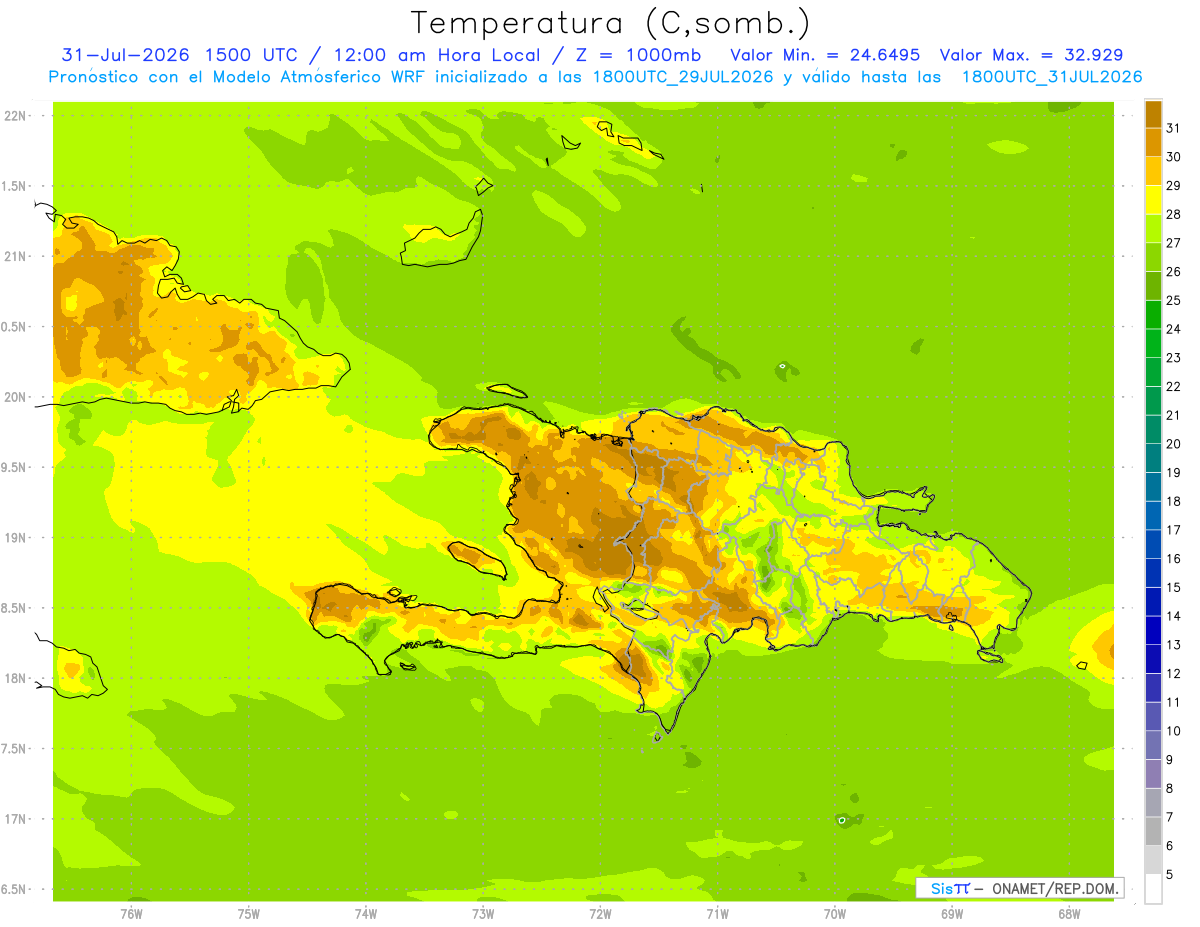1200x927 pixels.
Task: Click the white swatch below 5 in colorbar
Action: point(1153,888)
